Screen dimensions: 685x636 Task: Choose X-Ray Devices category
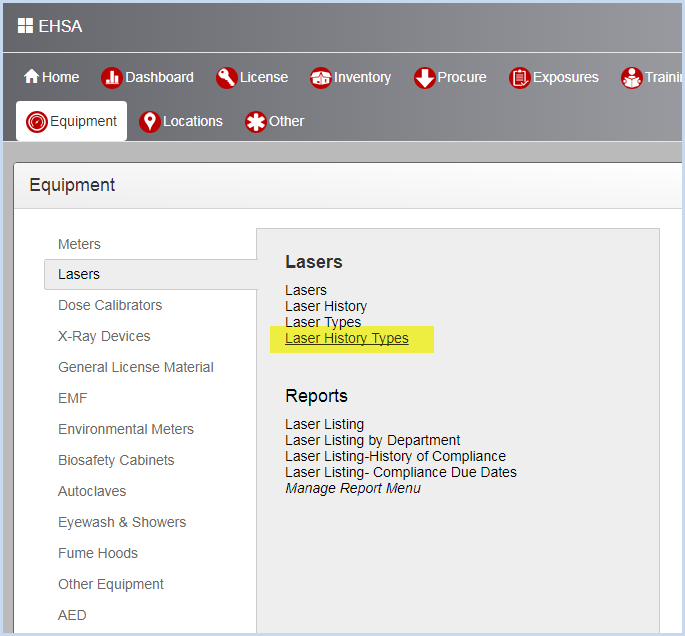(x=104, y=336)
